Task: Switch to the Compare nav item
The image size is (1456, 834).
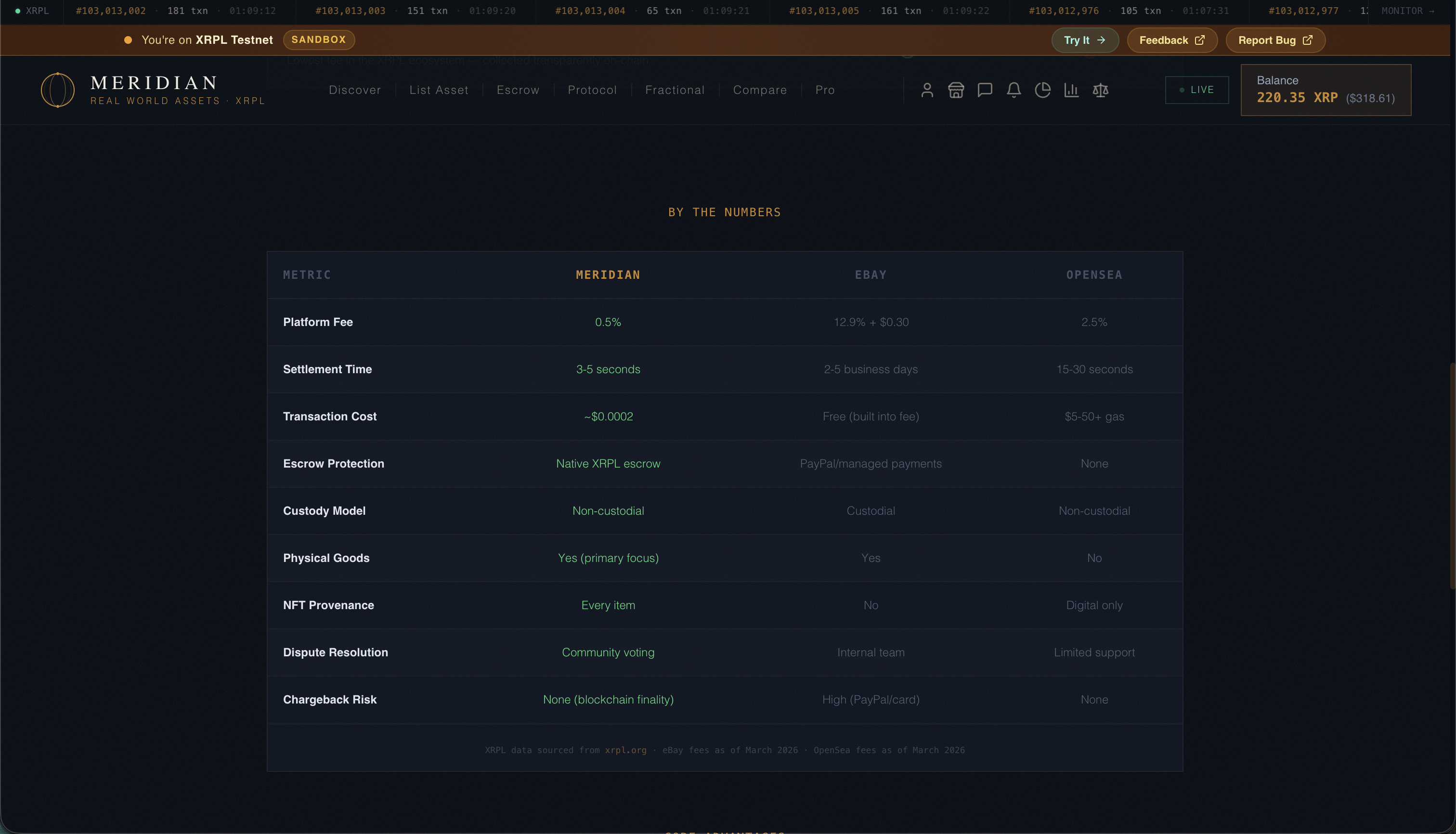Action: click(x=760, y=90)
